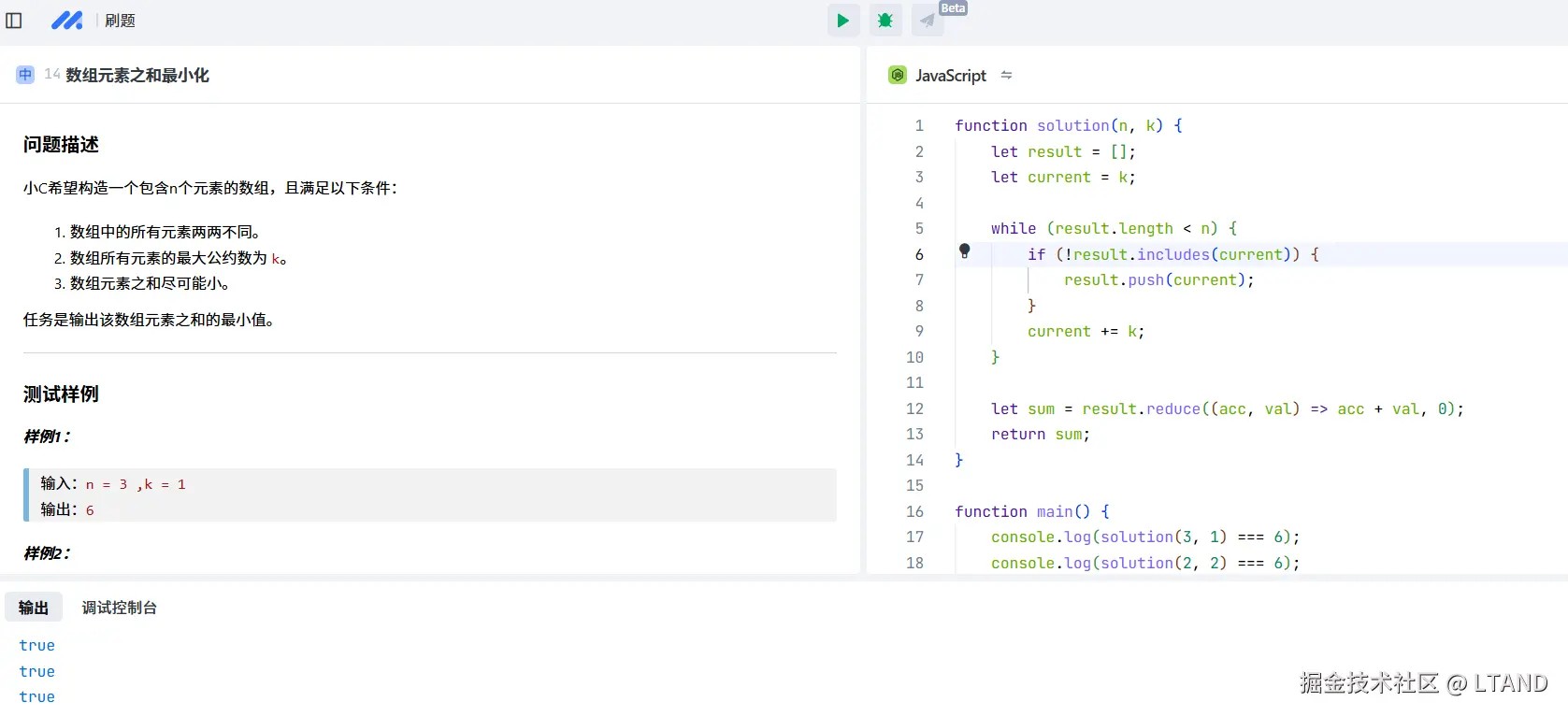This screenshot has height=716, width=1568.
Task: Click the problem title 数组元素之和最小化
Action: (x=137, y=75)
